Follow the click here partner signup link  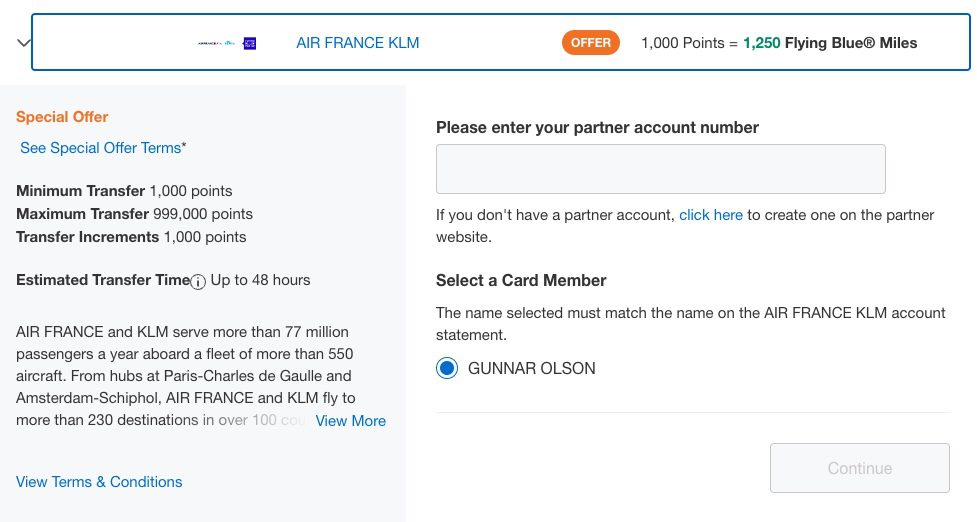[711, 215]
